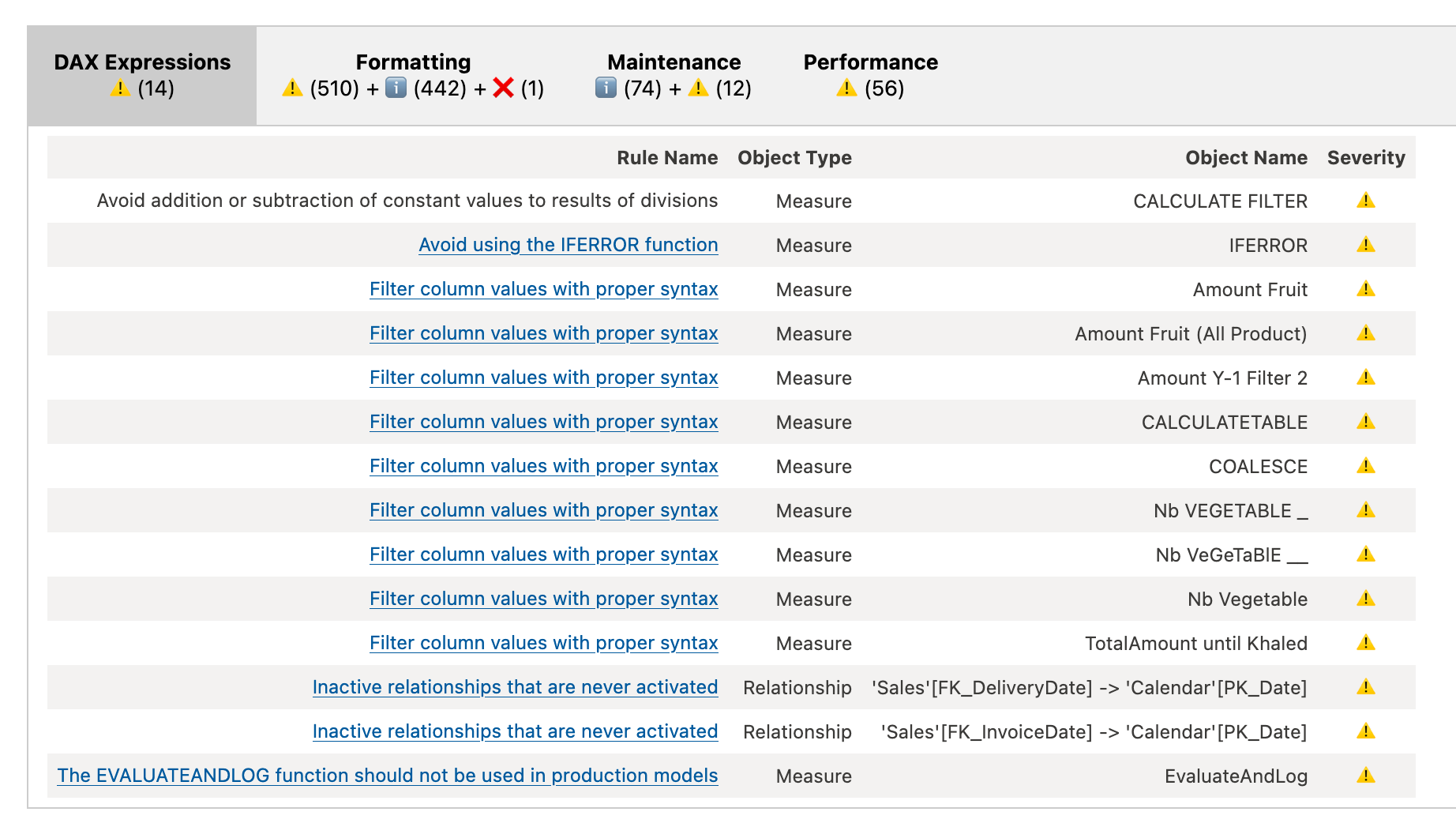Click the Rule Name column header
Image resolution: width=1456 pixels, height=823 pixels.
667,157
